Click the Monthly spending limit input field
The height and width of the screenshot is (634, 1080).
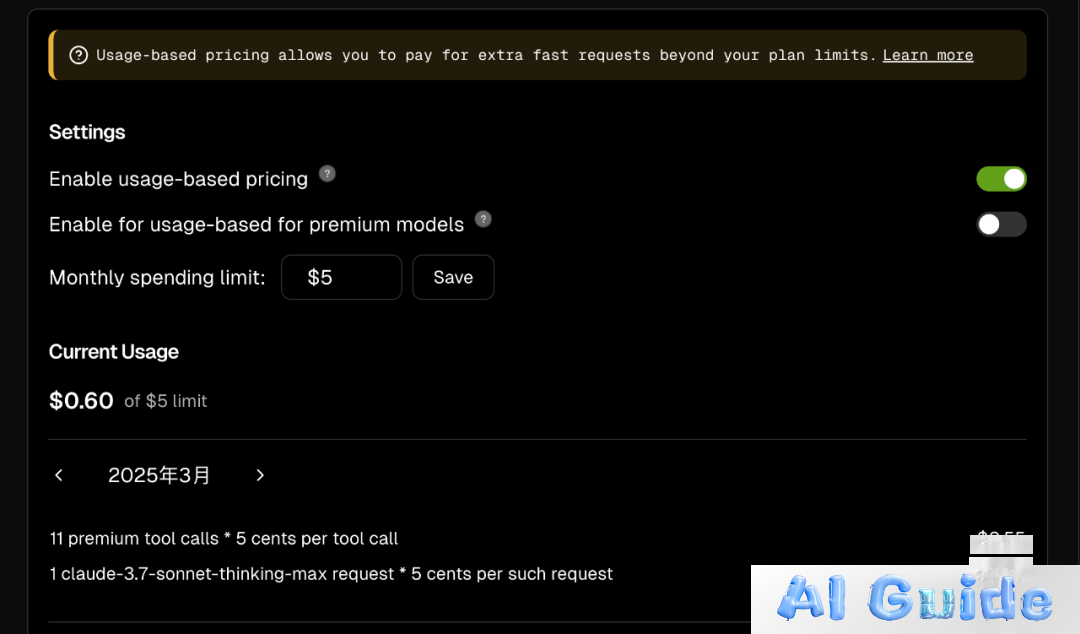click(342, 277)
